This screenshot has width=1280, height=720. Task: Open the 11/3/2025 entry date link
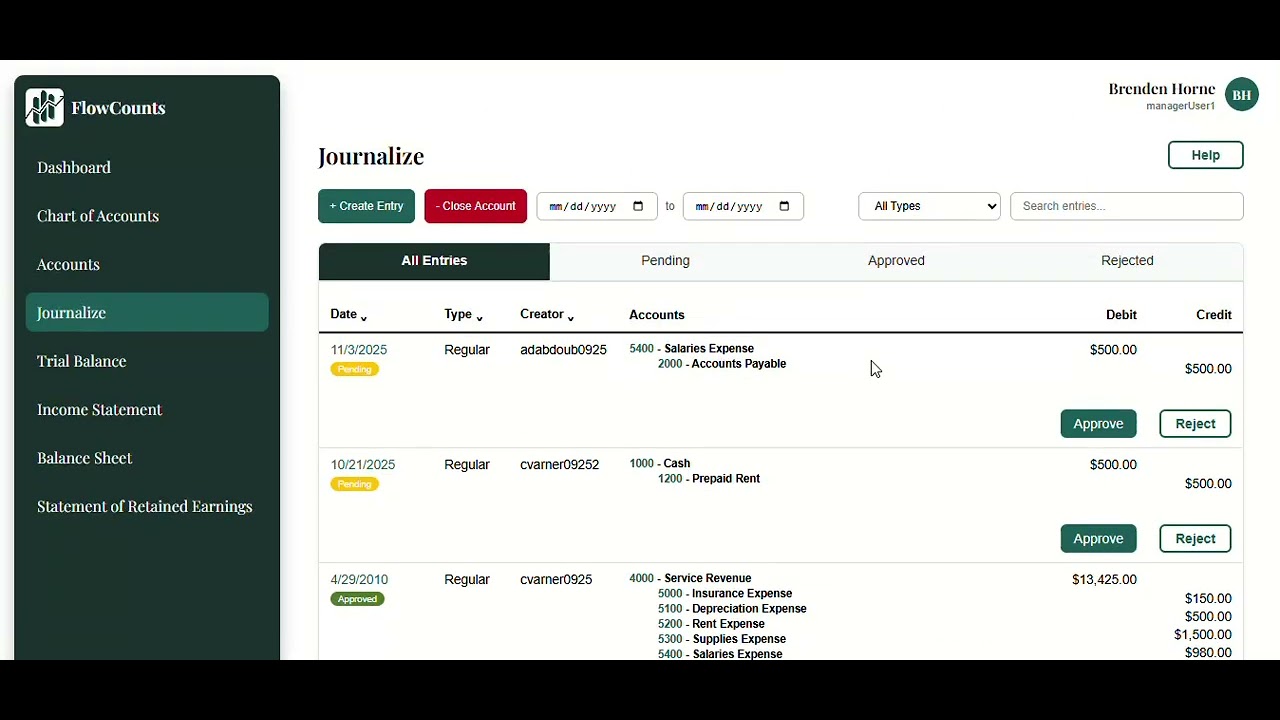tap(359, 350)
